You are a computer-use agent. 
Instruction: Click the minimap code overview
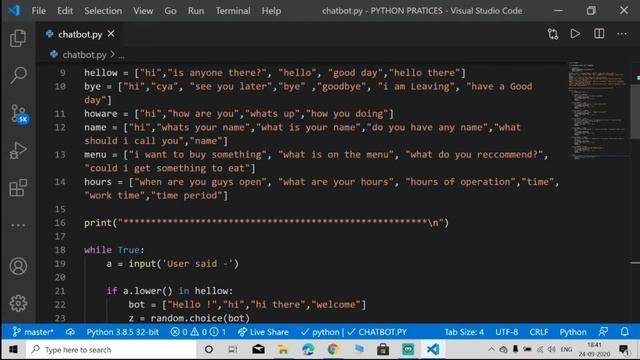pyautogui.click(x=598, y=110)
